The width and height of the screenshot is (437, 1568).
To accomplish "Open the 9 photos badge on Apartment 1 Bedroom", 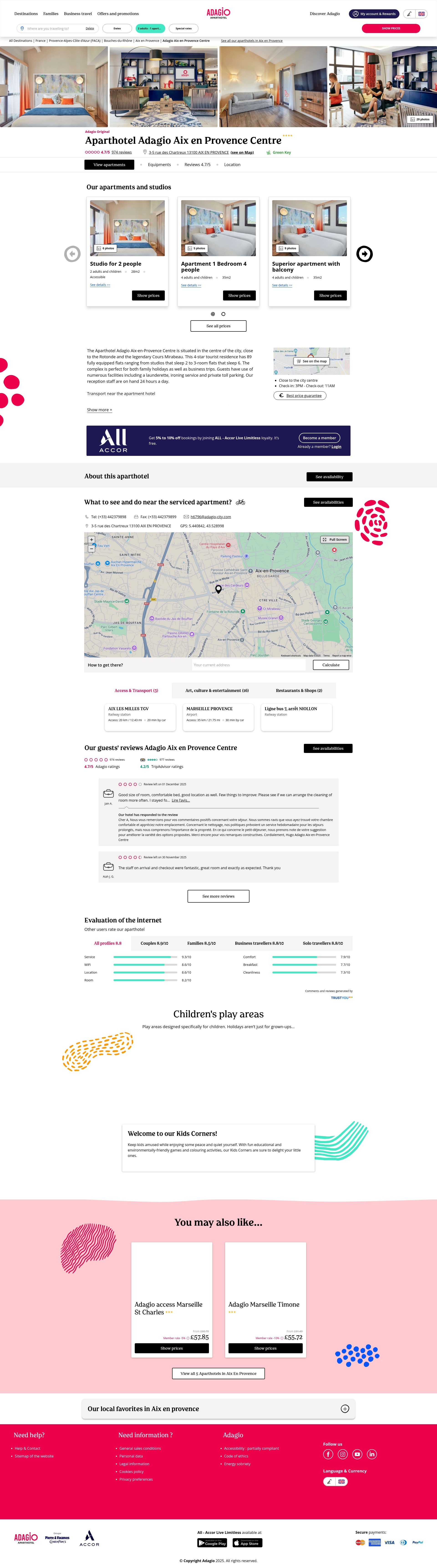I will (x=197, y=248).
